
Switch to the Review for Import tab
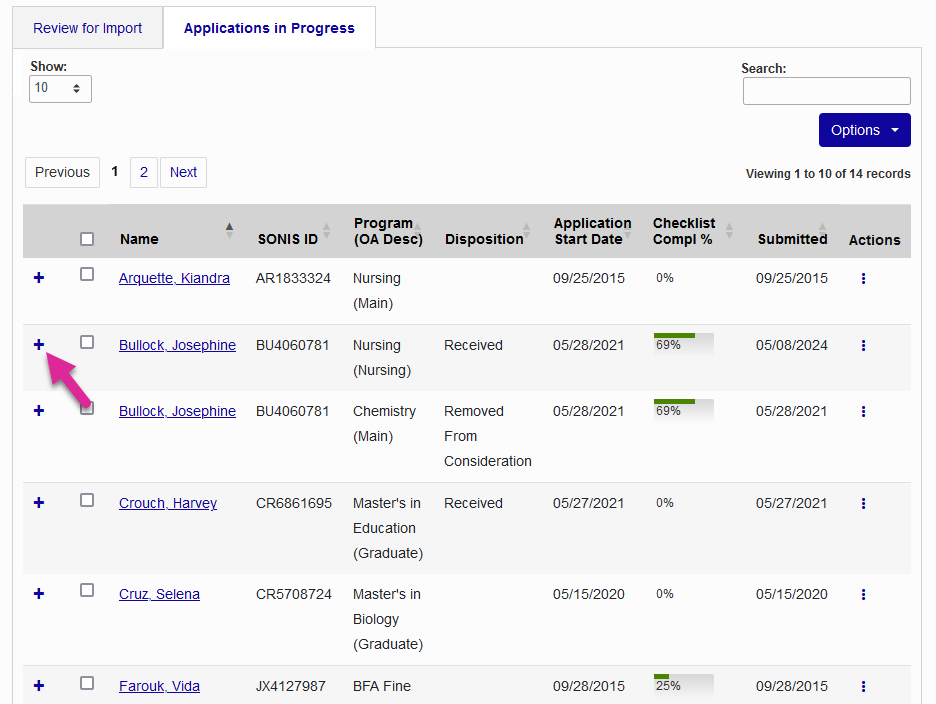(x=87, y=28)
